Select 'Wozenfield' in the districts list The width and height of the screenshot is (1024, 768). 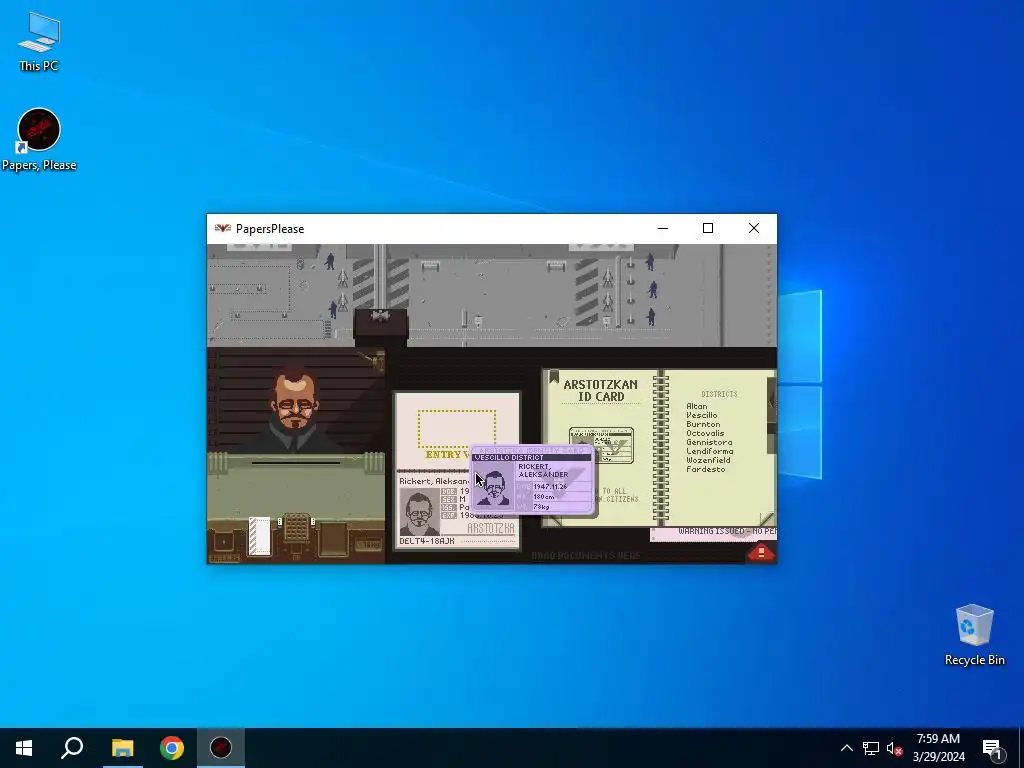[708, 460]
